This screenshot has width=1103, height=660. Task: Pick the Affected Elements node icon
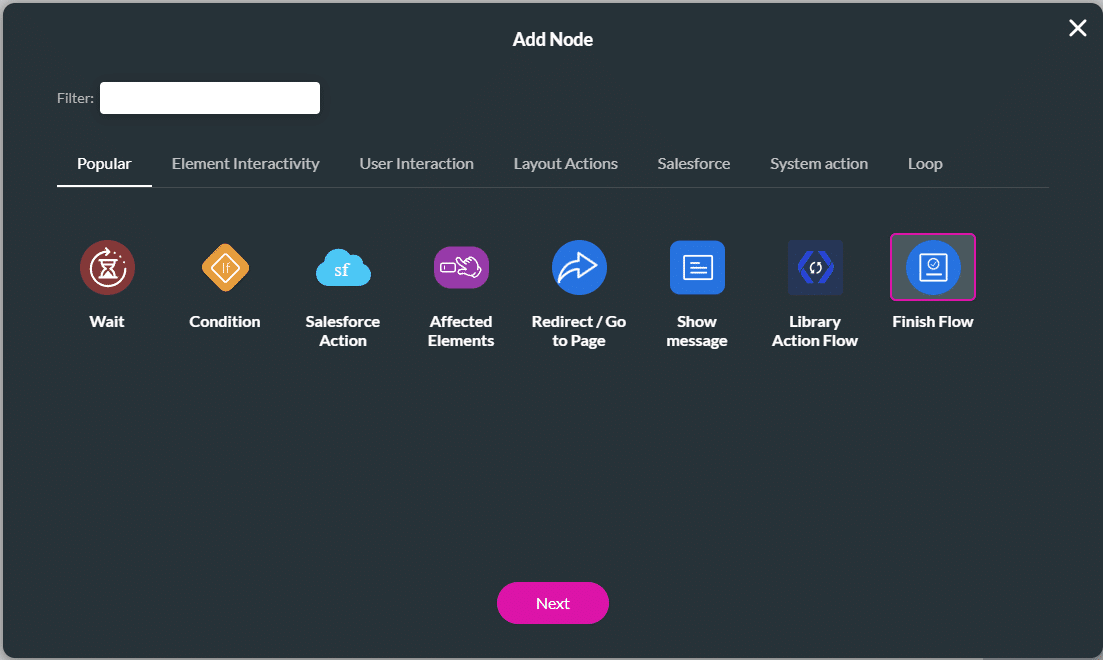[461, 267]
